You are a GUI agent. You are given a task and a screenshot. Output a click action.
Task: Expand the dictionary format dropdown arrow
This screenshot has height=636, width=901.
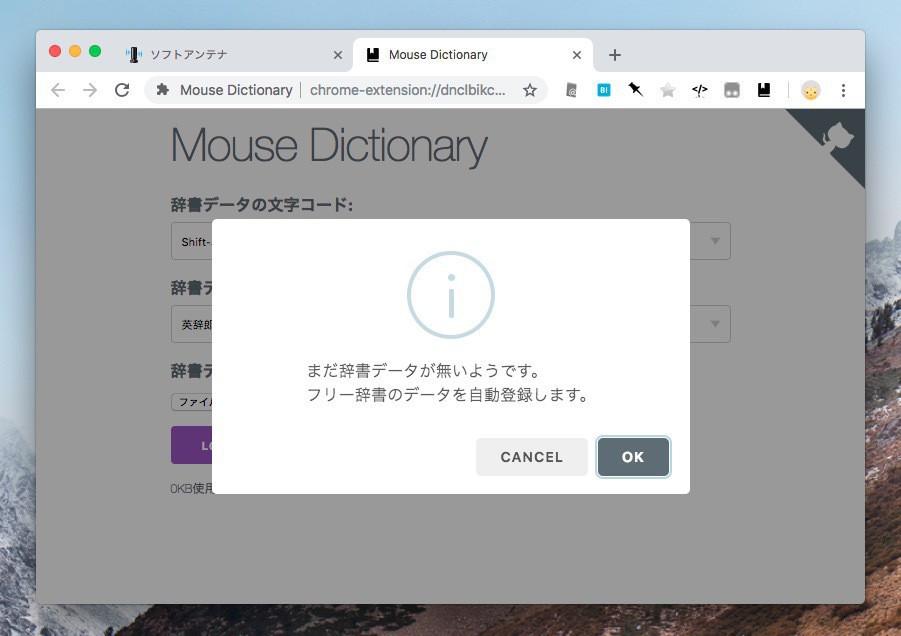pyautogui.click(x=715, y=324)
